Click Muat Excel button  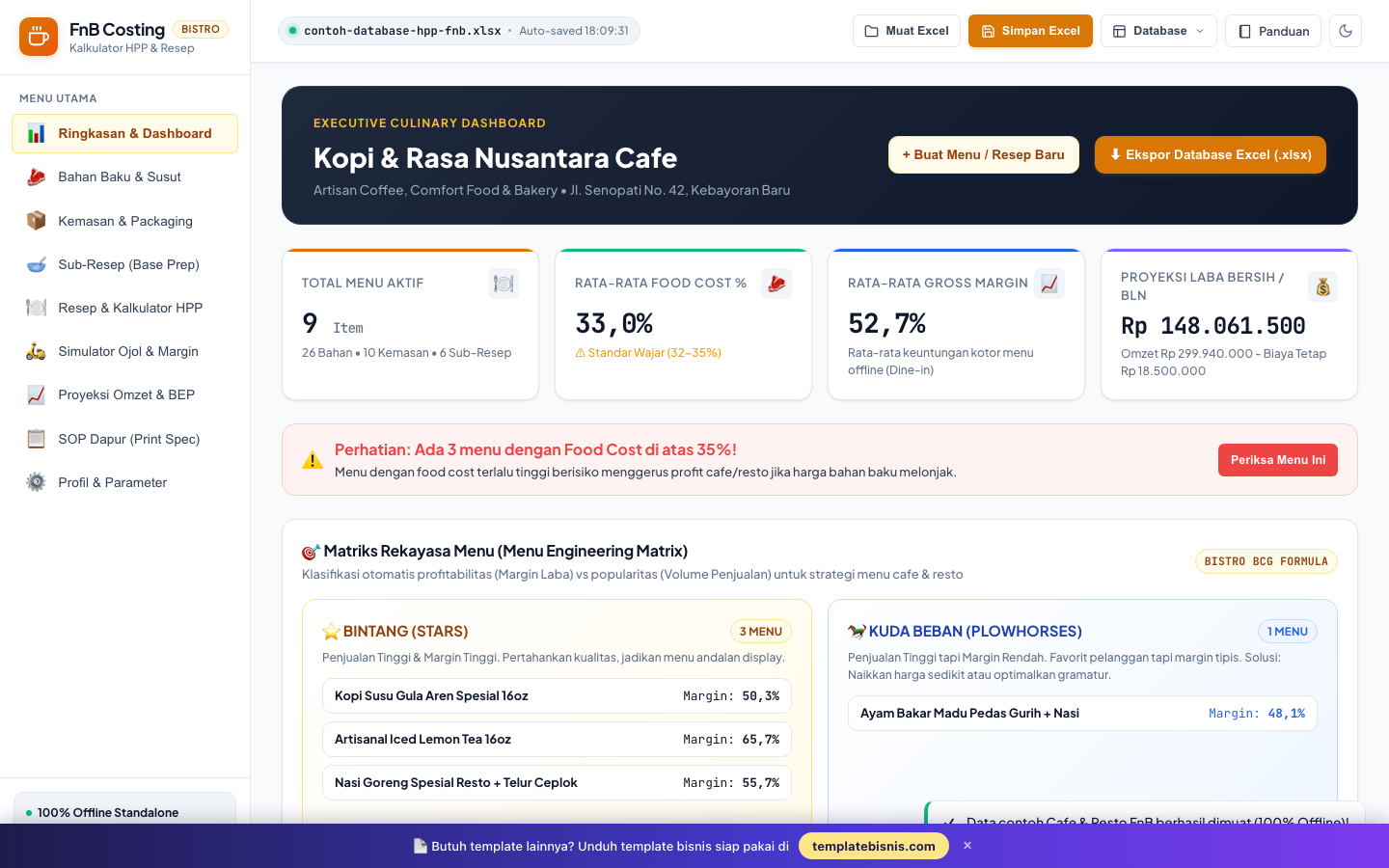tap(907, 31)
